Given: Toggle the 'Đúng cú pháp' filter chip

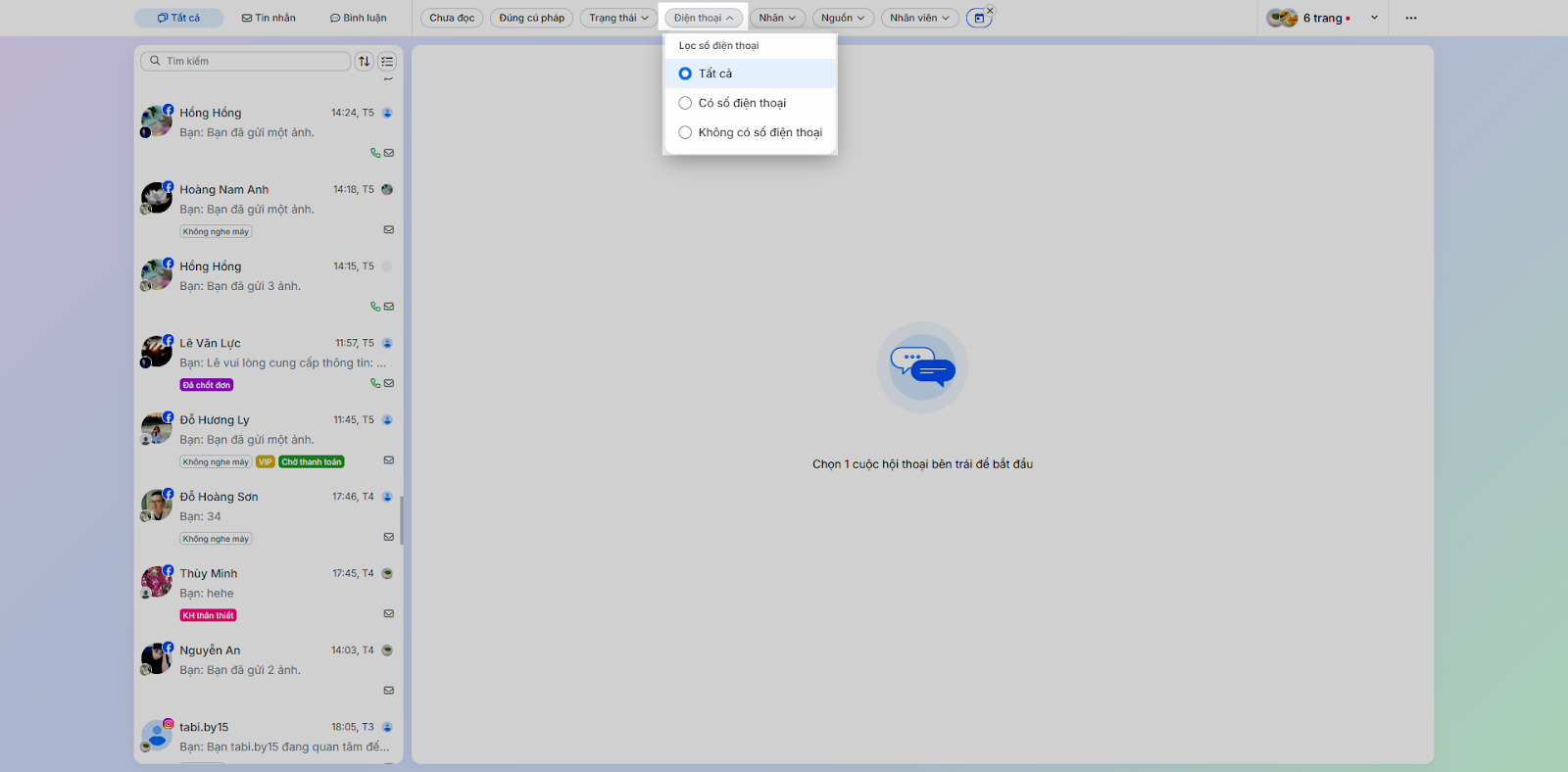Looking at the screenshot, I should [x=531, y=18].
